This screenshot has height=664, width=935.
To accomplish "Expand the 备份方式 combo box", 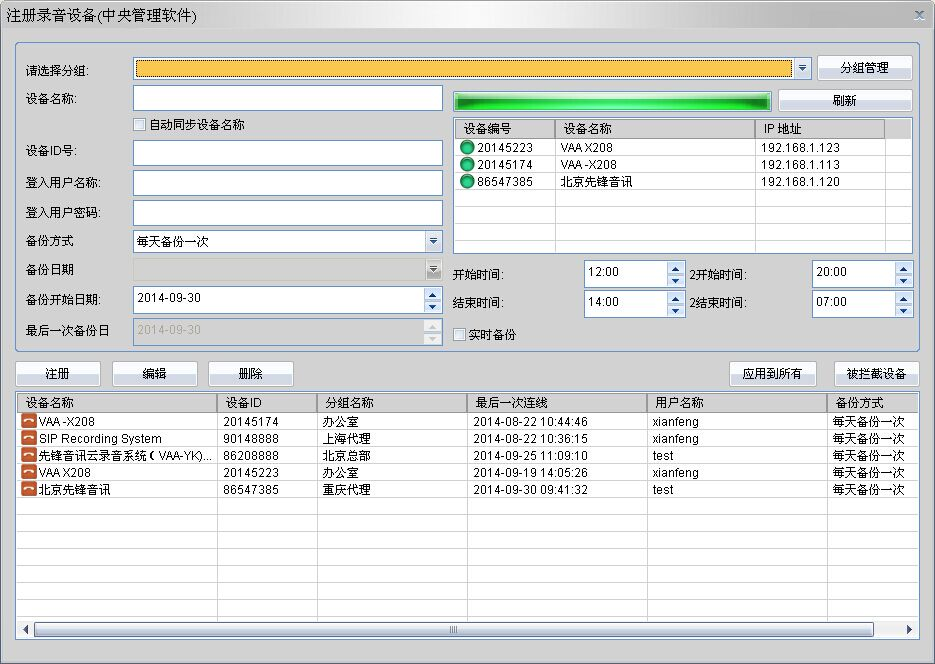I will [x=433, y=242].
